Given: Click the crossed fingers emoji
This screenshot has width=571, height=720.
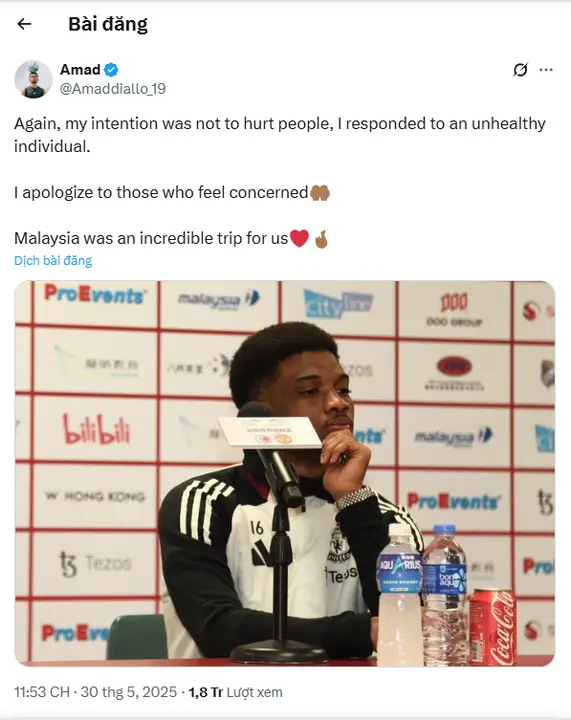Looking at the screenshot, I should (x=321, y=239).
